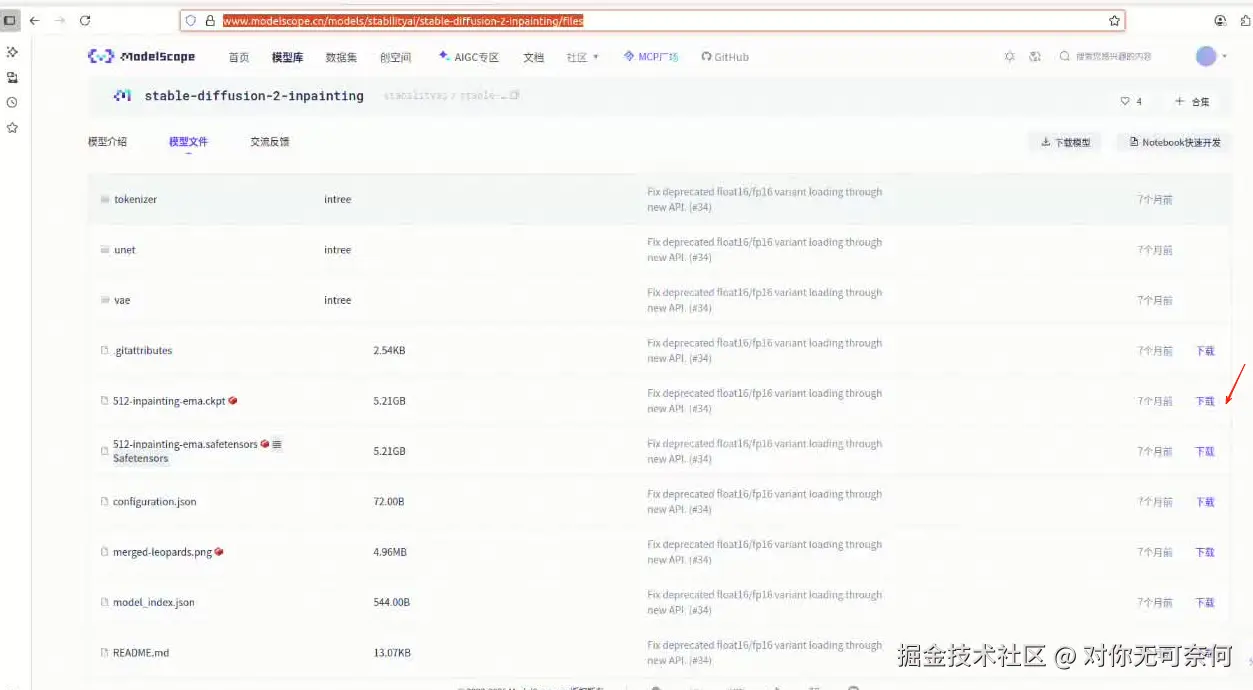
Task: Click the commit message in the tokenizer row
Action: pos(764,199)
